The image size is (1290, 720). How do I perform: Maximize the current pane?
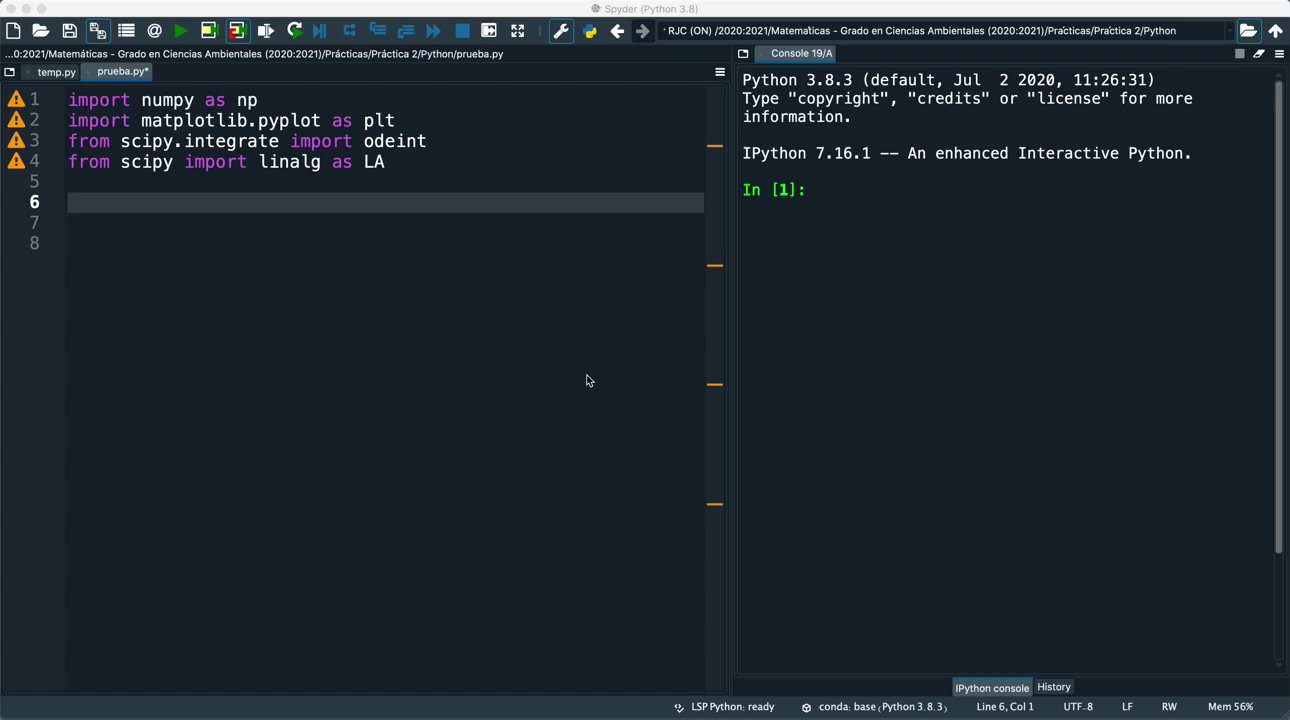click(x=489, y=31)
